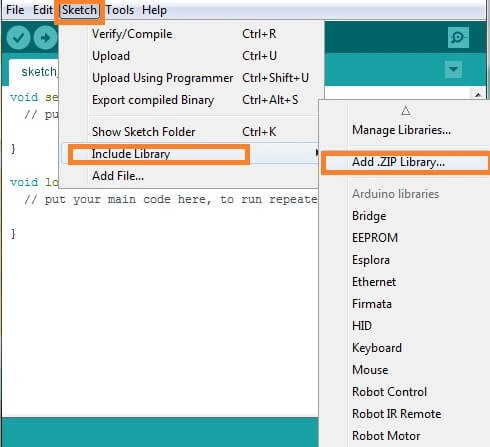Include the Bridge library
This screenshot has height=447, width=490.
click(x=369, y=216)
